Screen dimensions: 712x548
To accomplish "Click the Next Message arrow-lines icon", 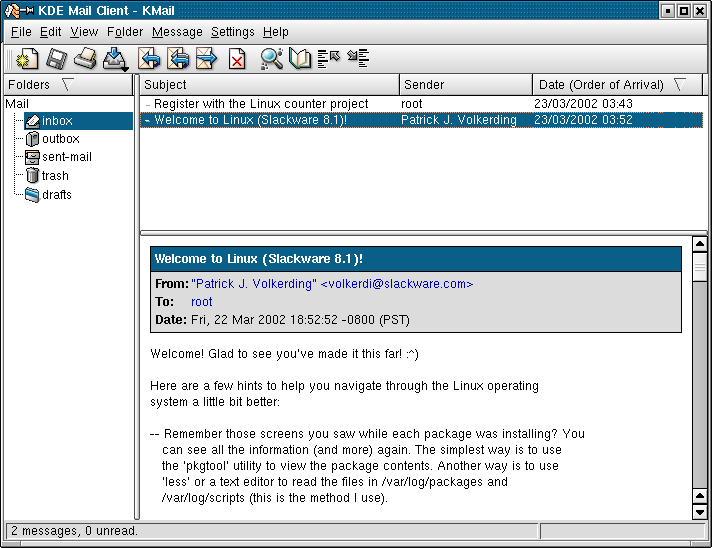I will tap(358, 59).
